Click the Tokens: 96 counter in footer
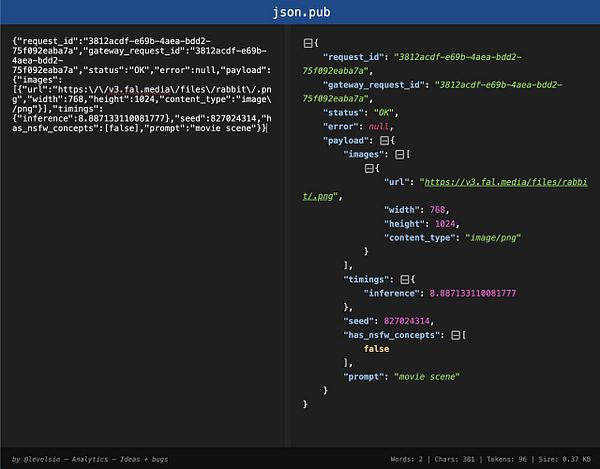The width and height of the screenshot is (600, 469). (x=507, y=459)
